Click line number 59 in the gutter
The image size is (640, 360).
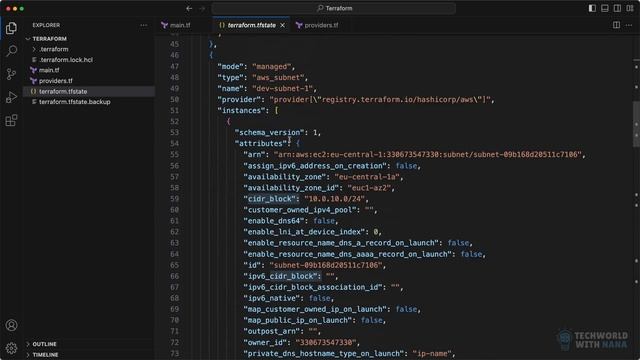click(174, 199)
